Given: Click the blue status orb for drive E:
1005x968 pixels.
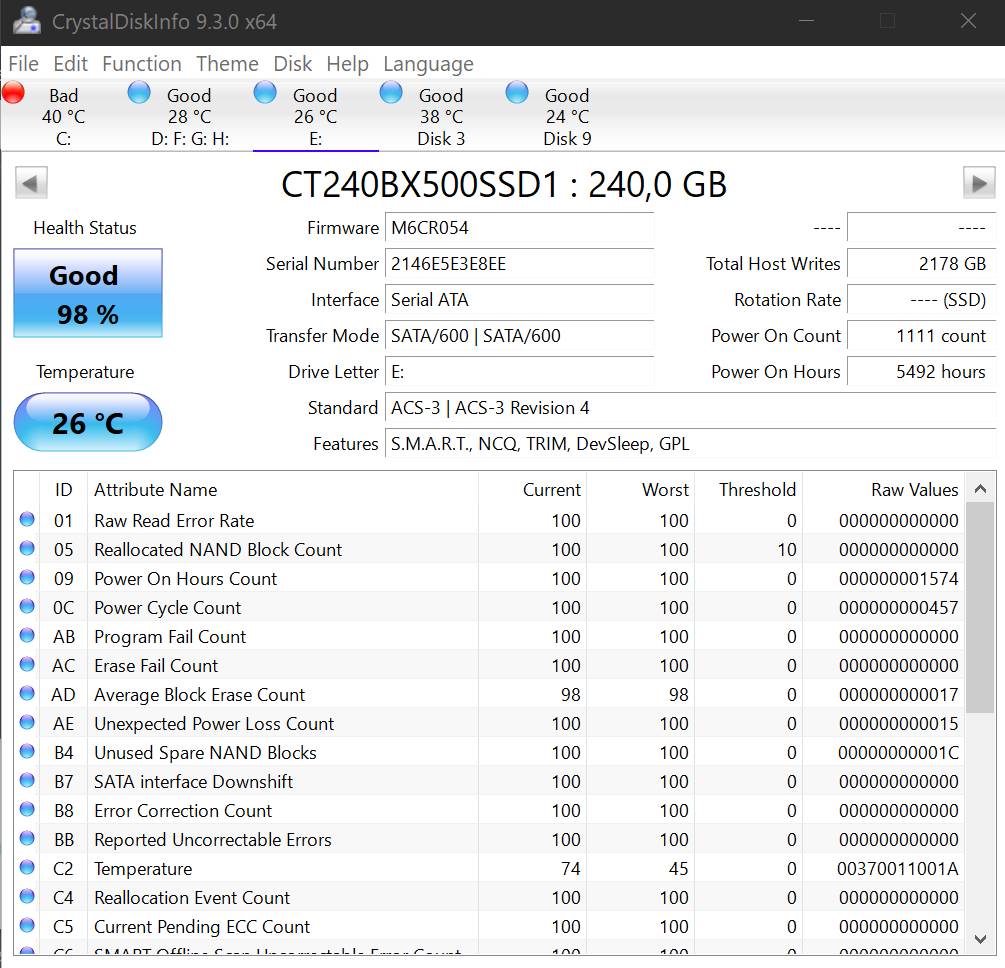Looking at the screenshot, I should 265,93.
